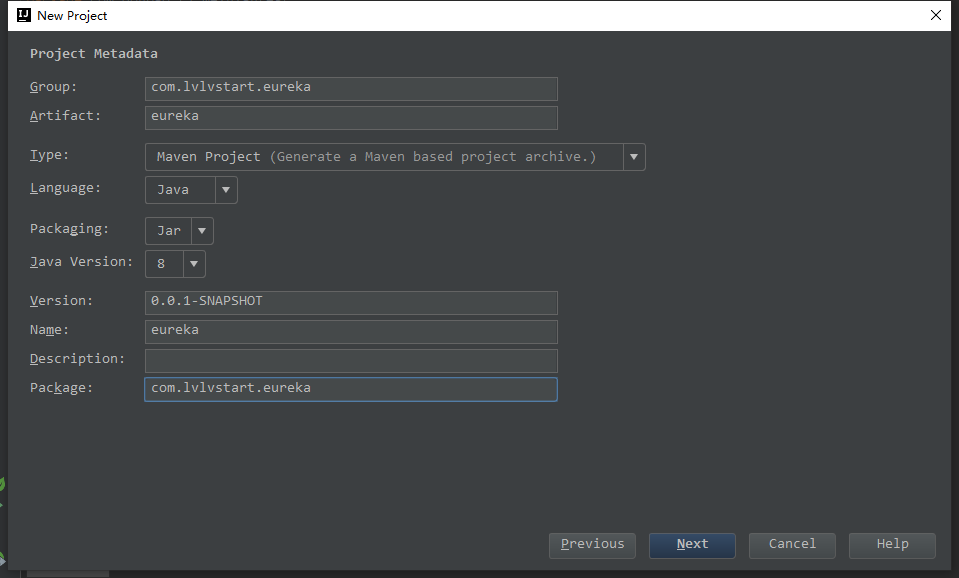The image size is (959, 578).
Task: Click the Name input field
Action: pos(350,331)
